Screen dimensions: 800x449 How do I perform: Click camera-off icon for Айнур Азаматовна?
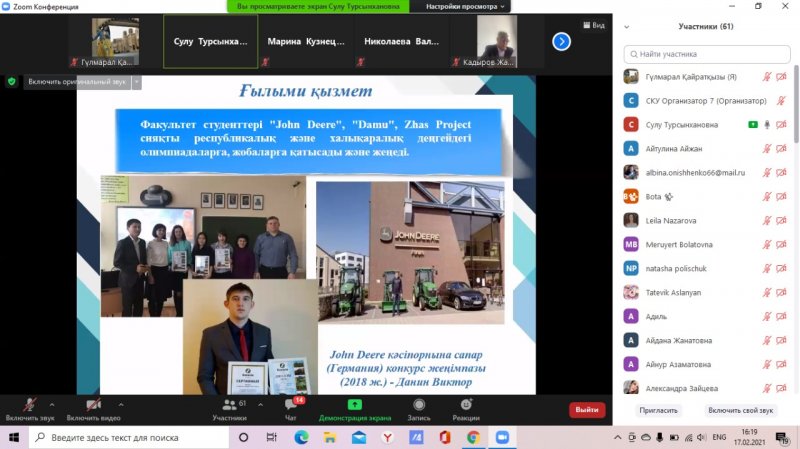(781, 364)
